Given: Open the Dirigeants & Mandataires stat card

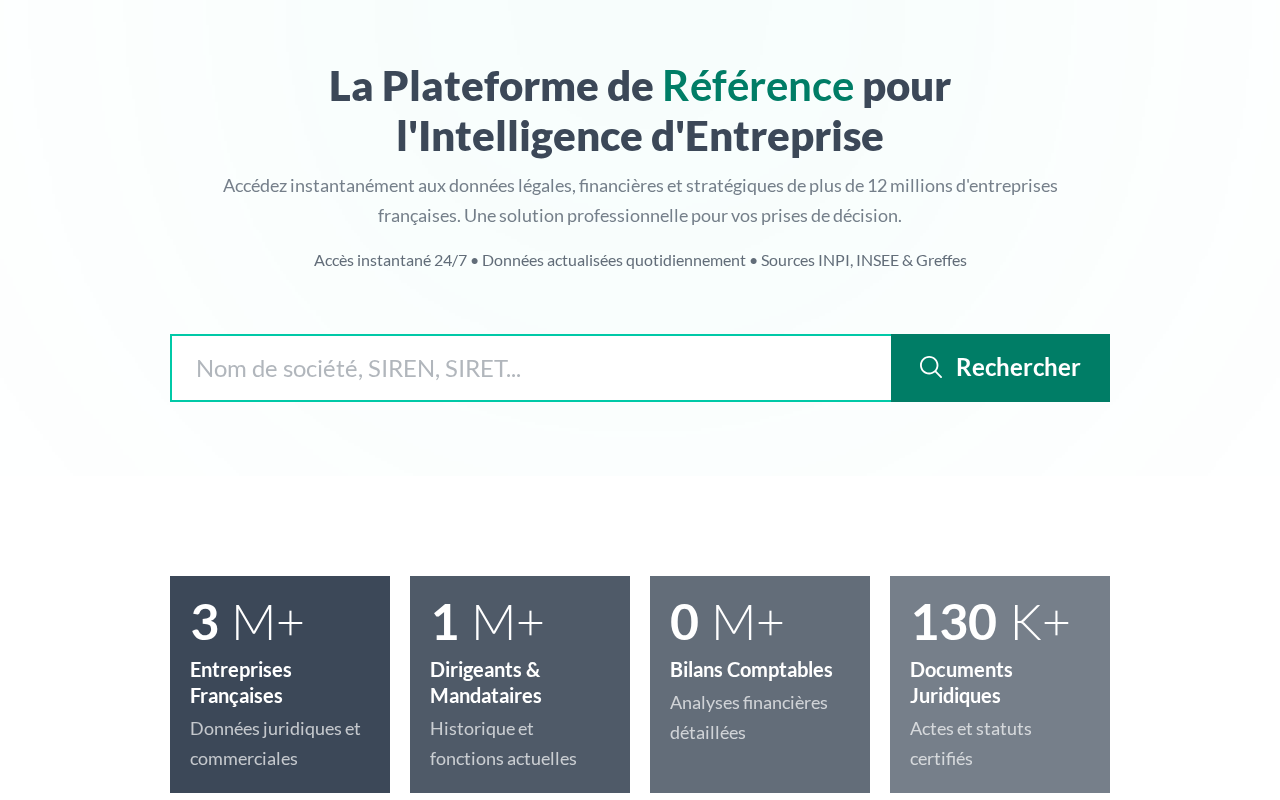Looking at the screenshot, I should (520, 685).
